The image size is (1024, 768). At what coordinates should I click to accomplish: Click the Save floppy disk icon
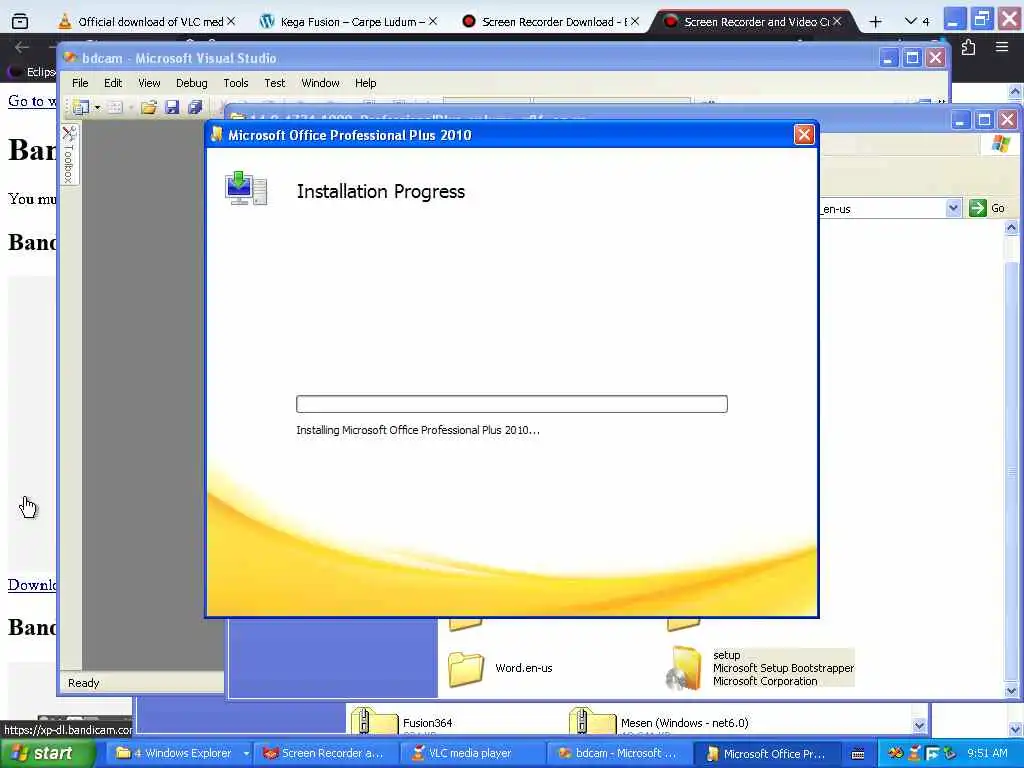(x=172, y=107)
